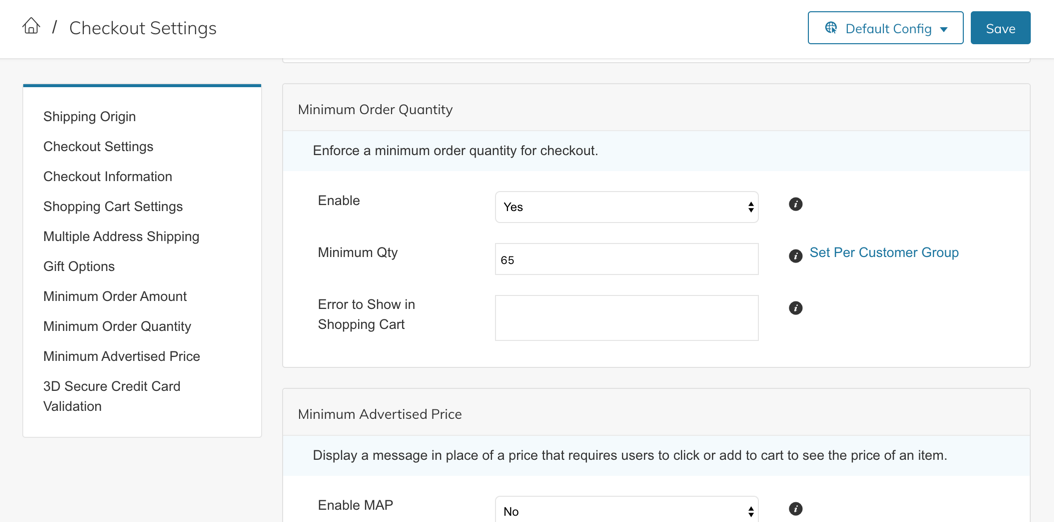
Task: Go to Shopping Cart Settings section
Action: click(113, 206)
